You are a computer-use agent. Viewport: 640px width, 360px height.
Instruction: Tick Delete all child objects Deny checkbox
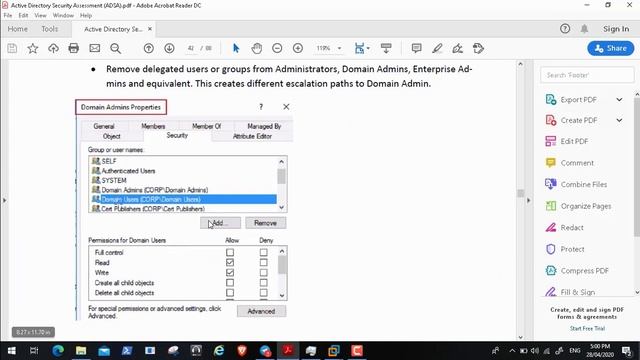264,293
